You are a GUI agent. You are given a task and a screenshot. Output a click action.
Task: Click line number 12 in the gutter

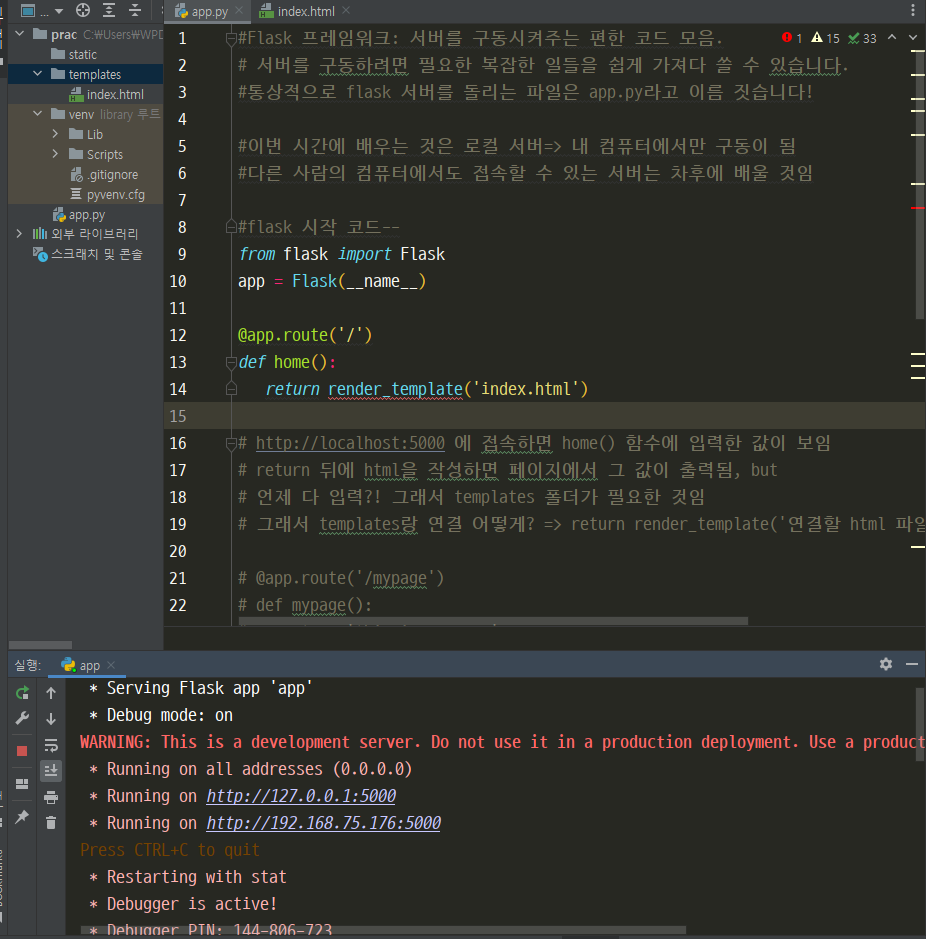coord(178,335)
